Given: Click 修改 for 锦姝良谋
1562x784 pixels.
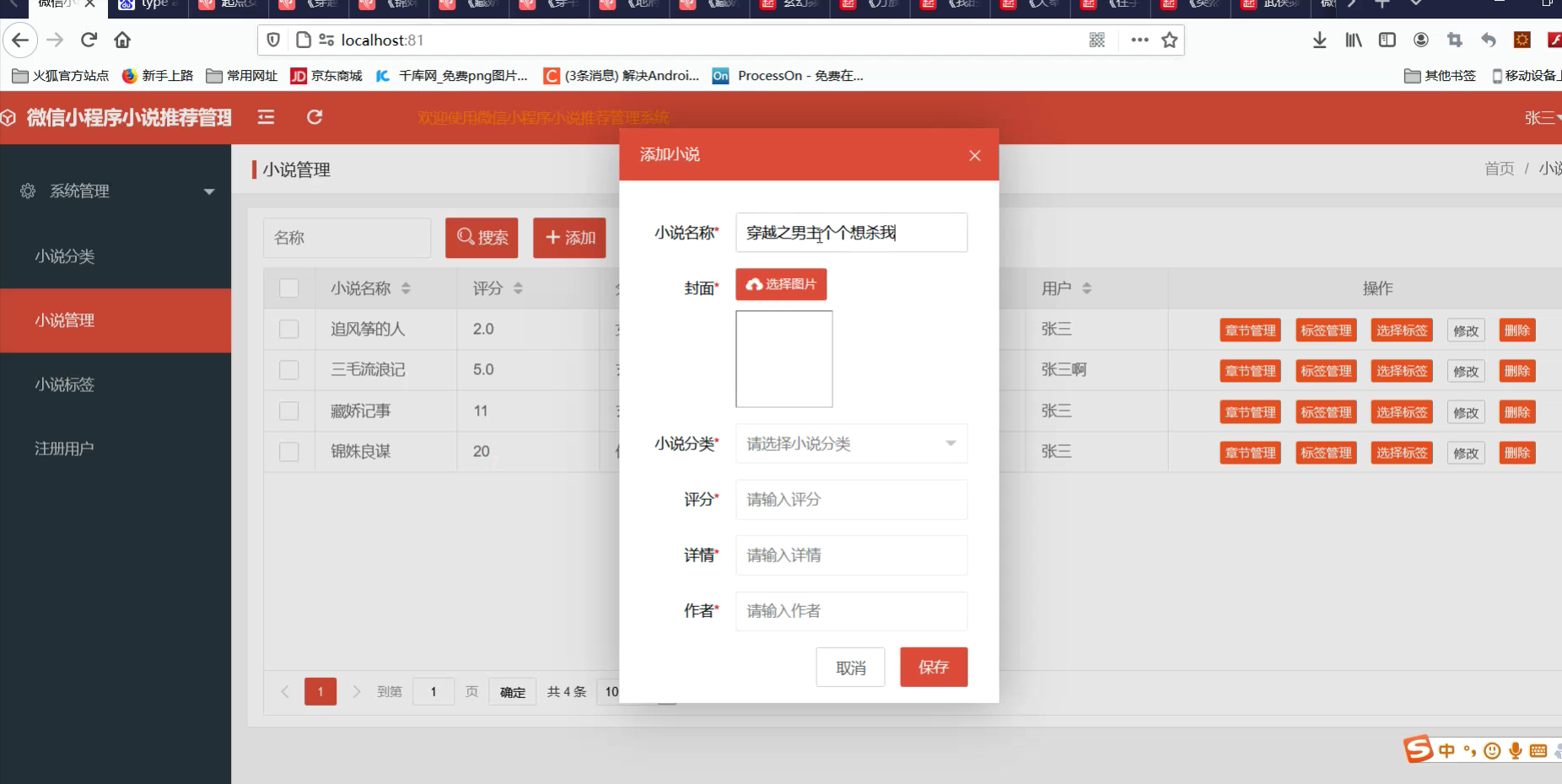Looking at the screenshot, I should (x=1466, y=453).
